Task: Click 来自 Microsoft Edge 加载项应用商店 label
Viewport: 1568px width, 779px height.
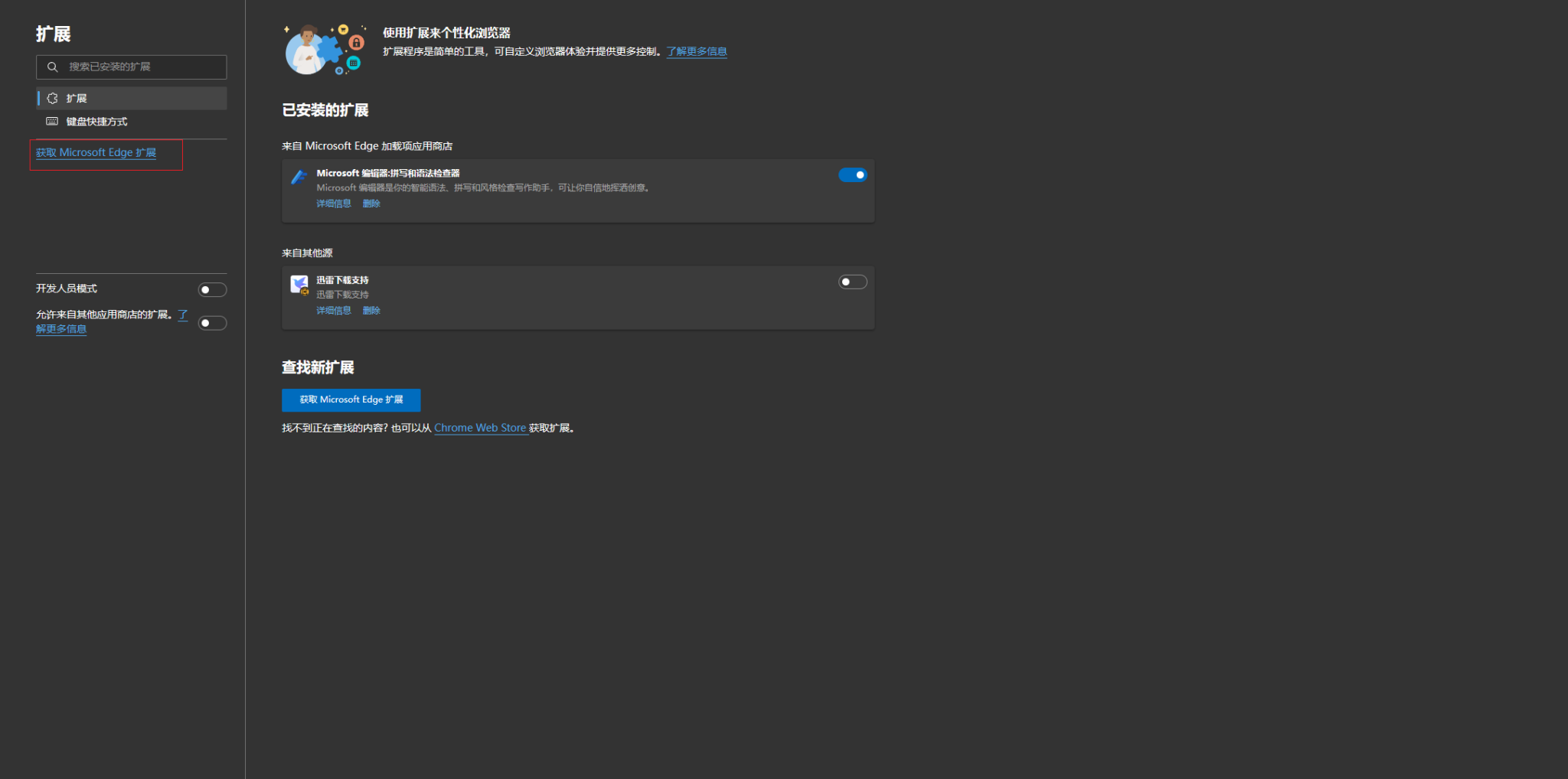Action: (367, 146)
